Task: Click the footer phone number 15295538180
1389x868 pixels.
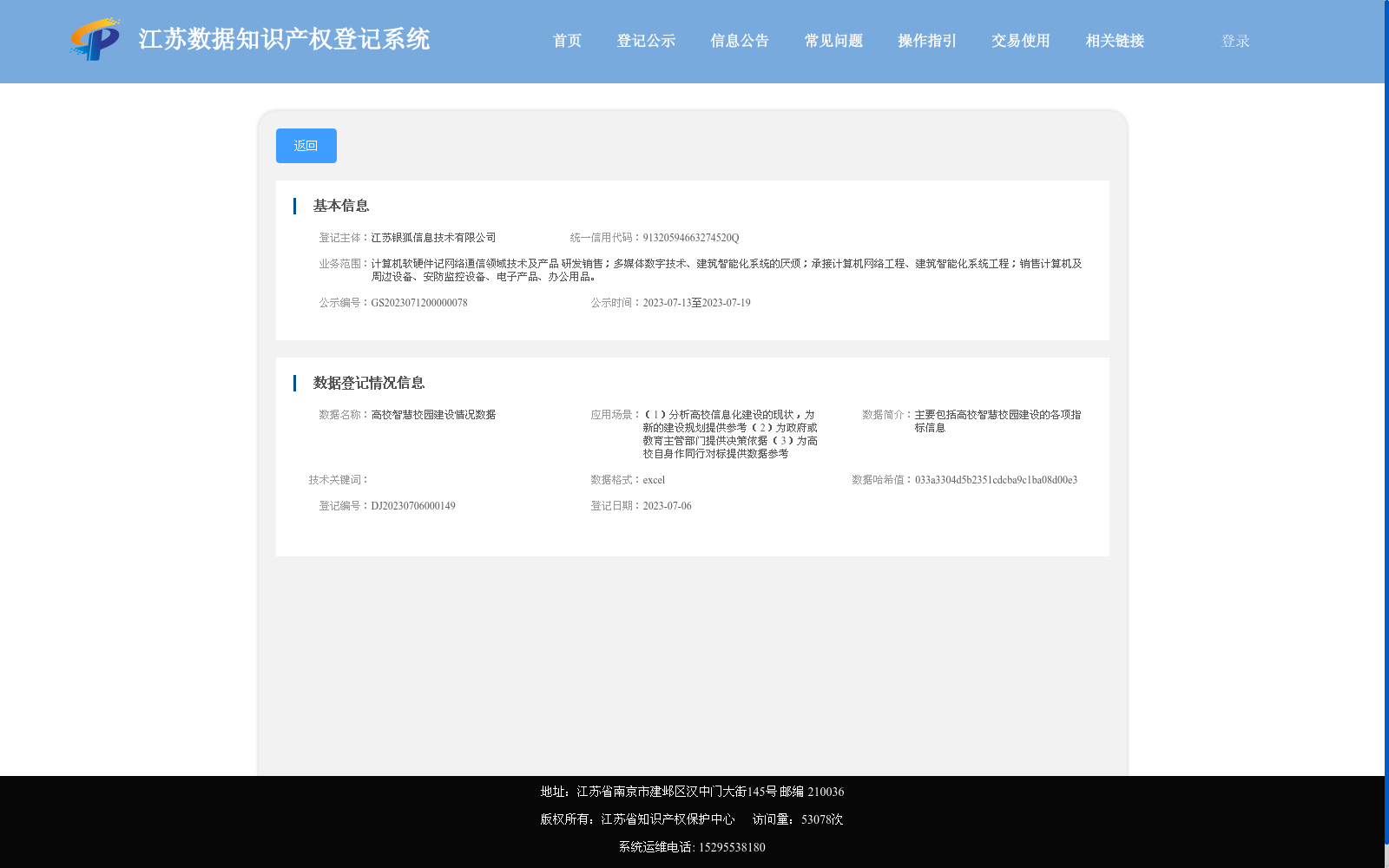Action: pyautogui.click(x=732, y=847)
